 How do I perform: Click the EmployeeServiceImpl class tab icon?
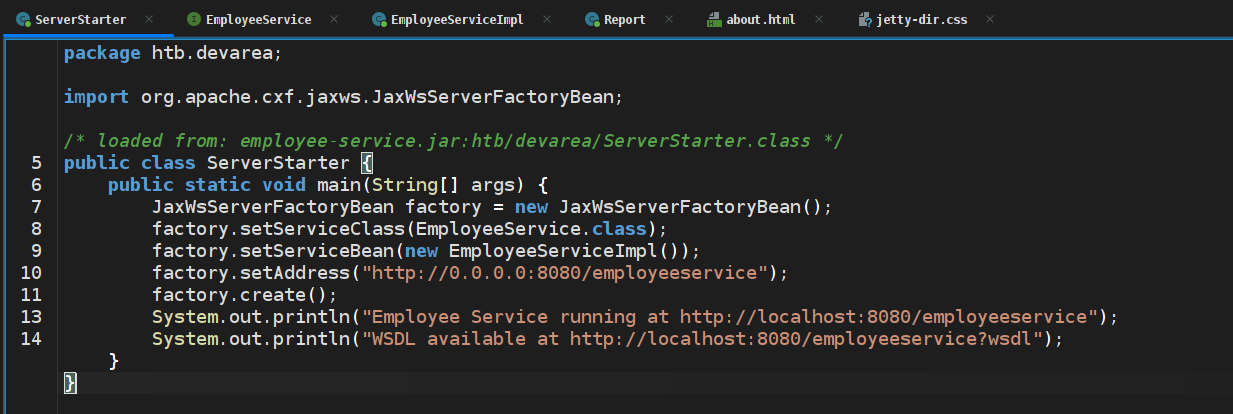378,19
